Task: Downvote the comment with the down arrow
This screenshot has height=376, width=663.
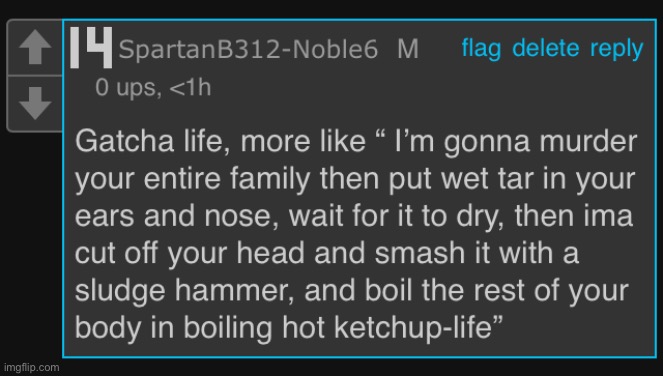Action: click(x=35, y=104)
